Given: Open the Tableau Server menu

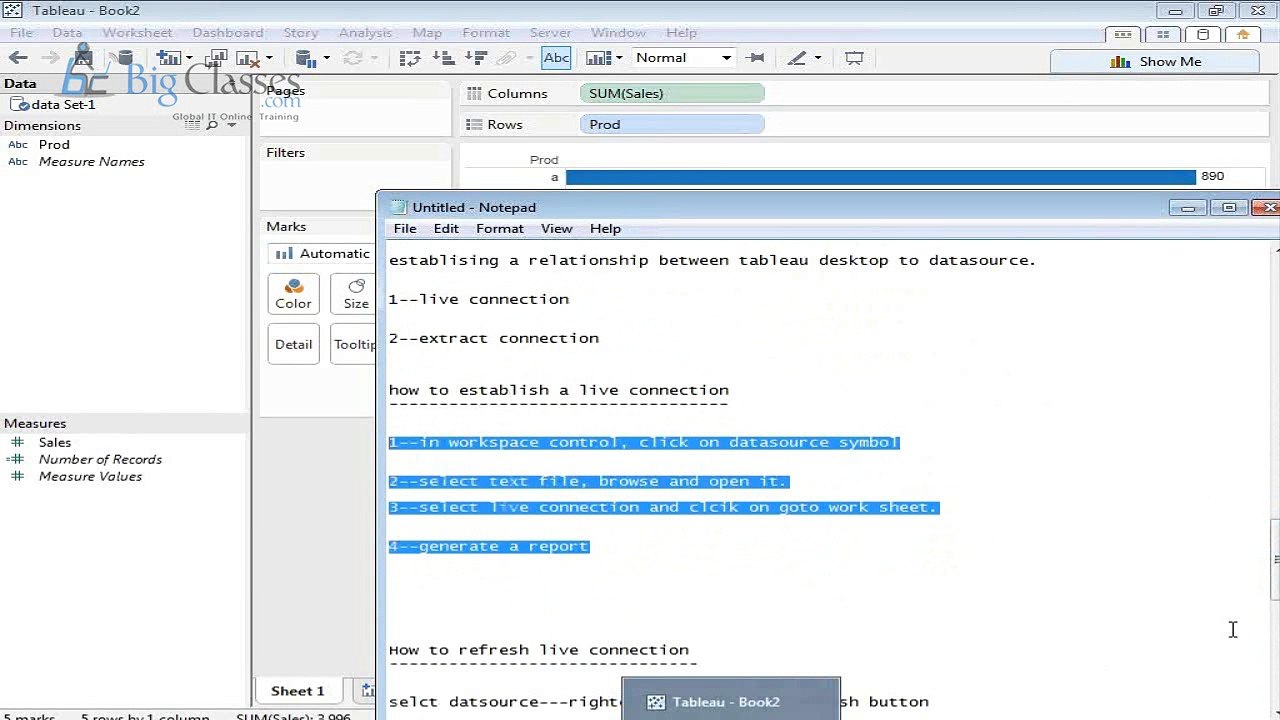Looking at the screenshot, I should pos(550,33).
